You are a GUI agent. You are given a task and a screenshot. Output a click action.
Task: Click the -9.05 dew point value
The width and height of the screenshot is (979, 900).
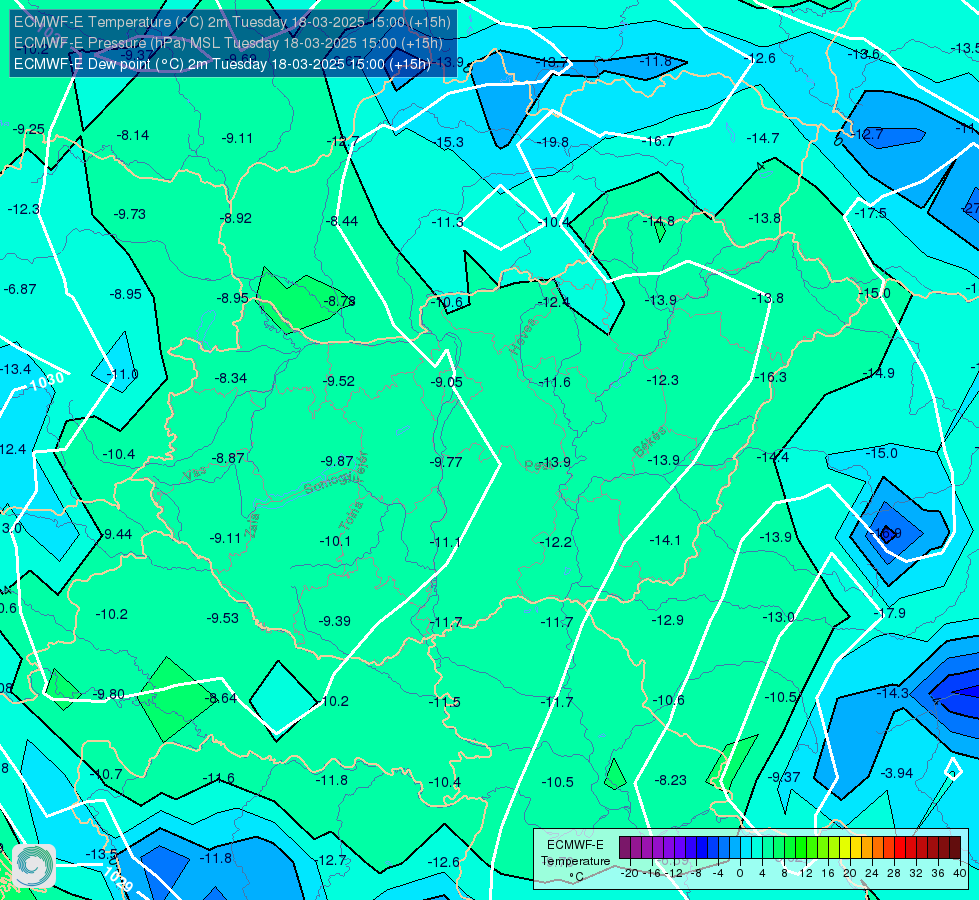(x=446, y=382)
